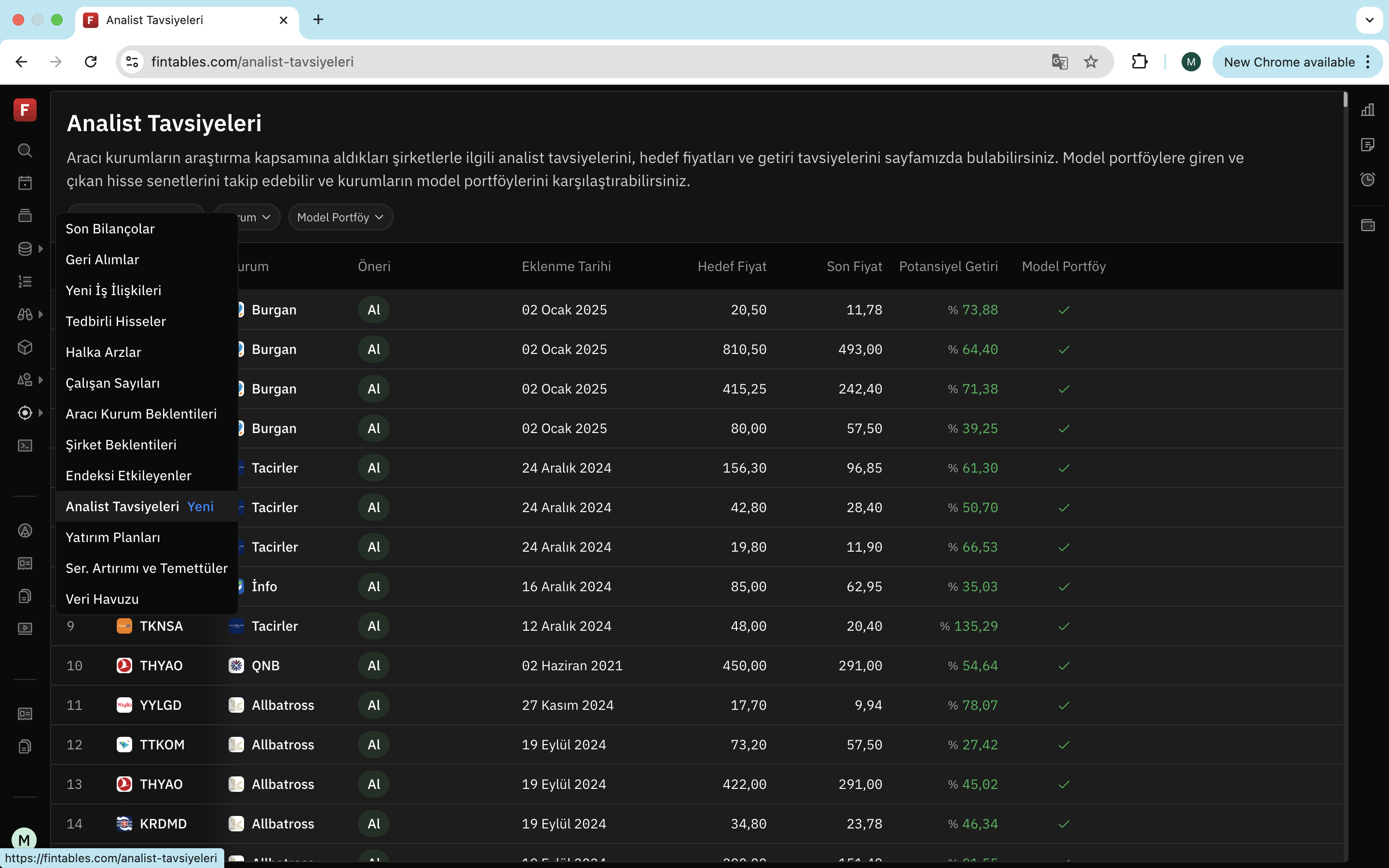Image resolution: width=1389 pixels, height=868 pixels.
Task: Open the notes icon on right panel
Action: [1368, 145]
